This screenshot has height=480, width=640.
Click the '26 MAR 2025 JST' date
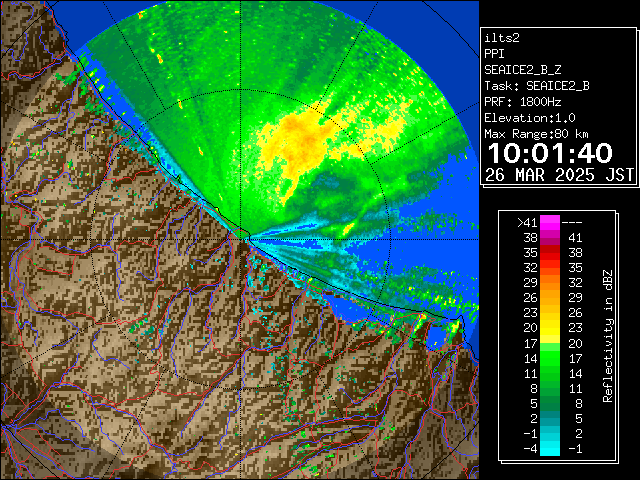559,175
